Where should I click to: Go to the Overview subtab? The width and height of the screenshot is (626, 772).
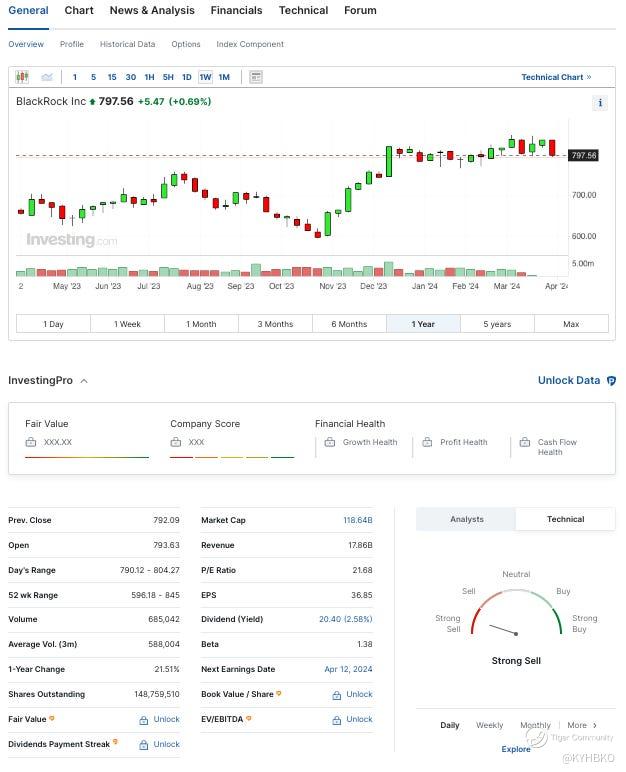pyautogui.click(x=26, y=44)
